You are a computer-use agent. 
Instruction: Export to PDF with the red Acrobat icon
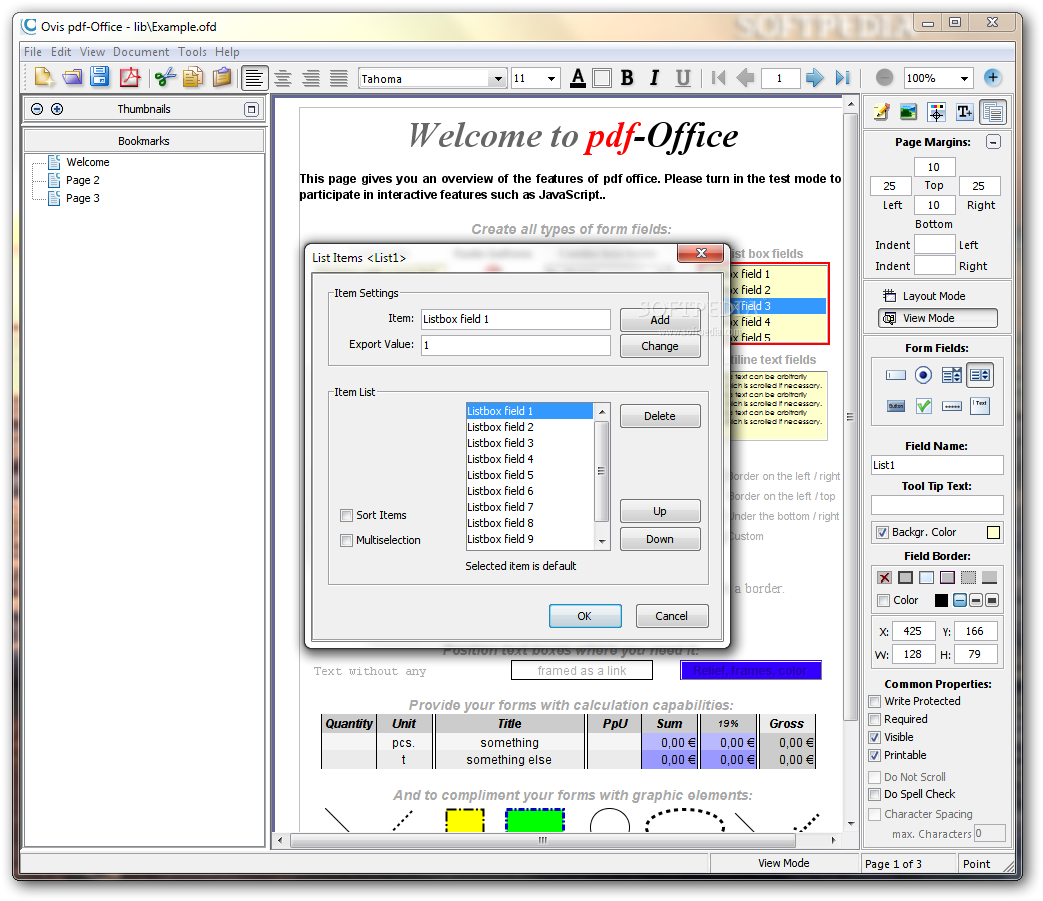pyautogui.click(x=130, y=78)
